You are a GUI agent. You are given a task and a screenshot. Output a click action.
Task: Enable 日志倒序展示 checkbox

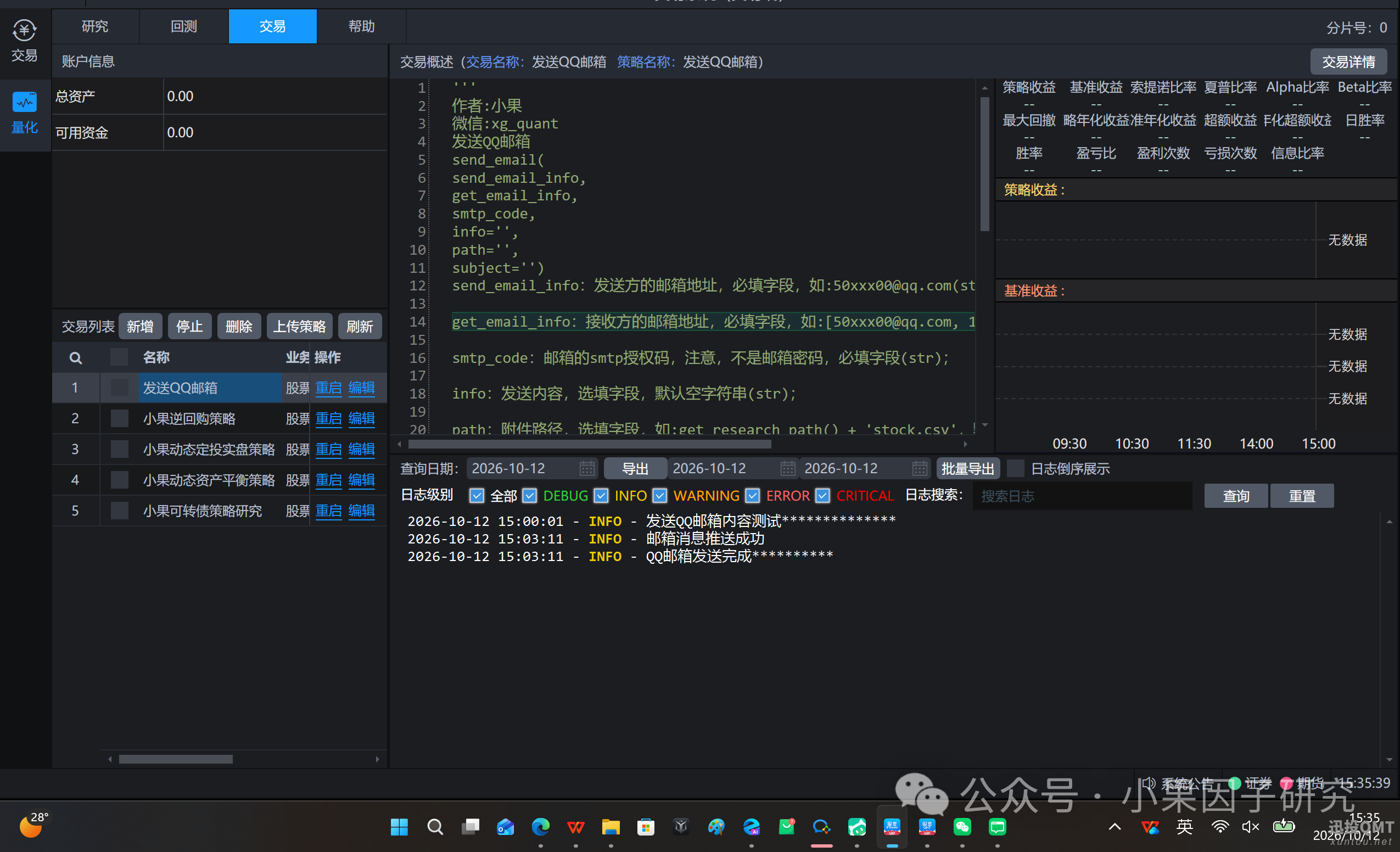(x=1015, y=469)
